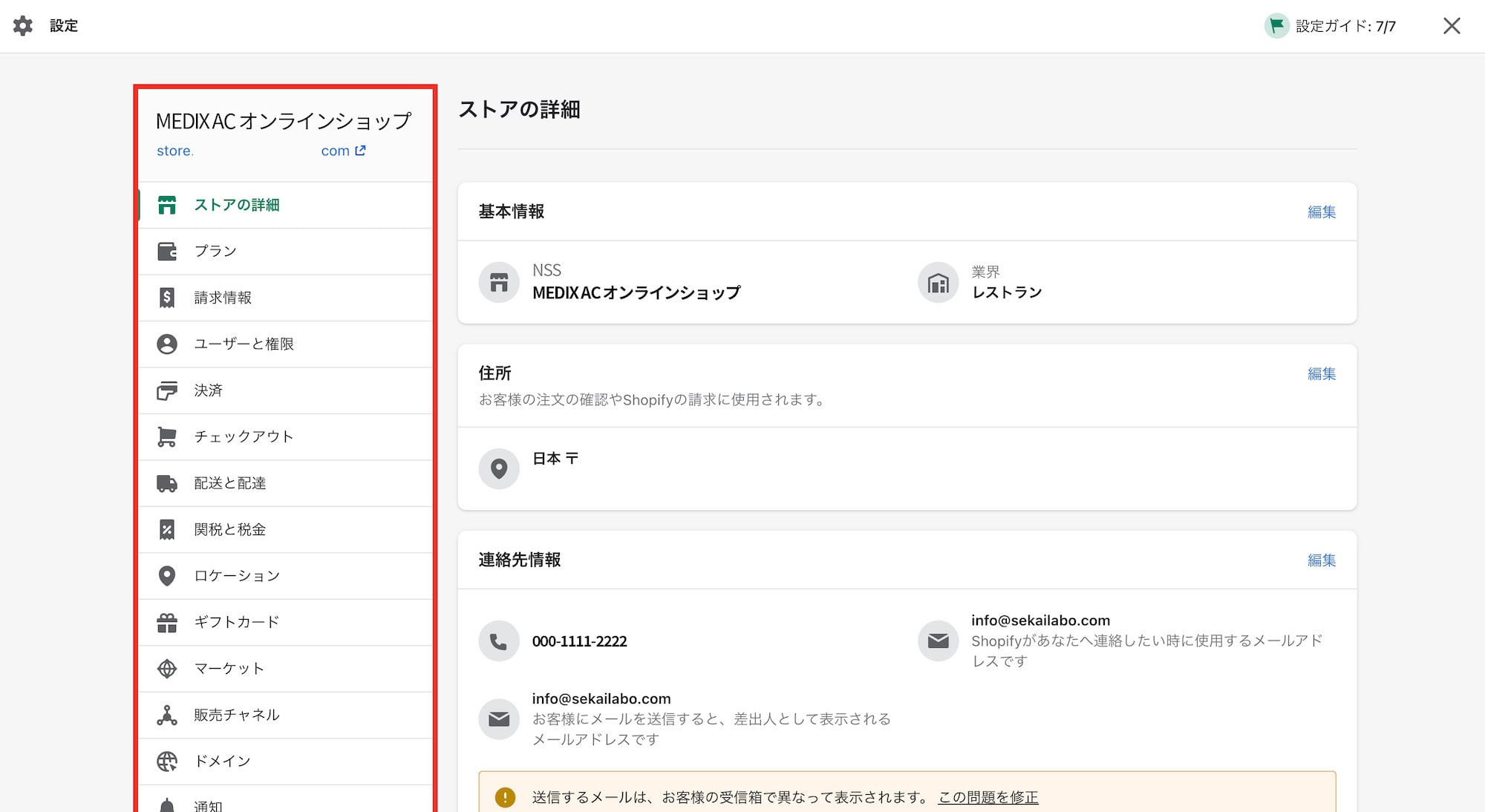Click the yellow warning icon in banner
The width and height of the screenshot is (1485, 812).
tap(505, 798)
